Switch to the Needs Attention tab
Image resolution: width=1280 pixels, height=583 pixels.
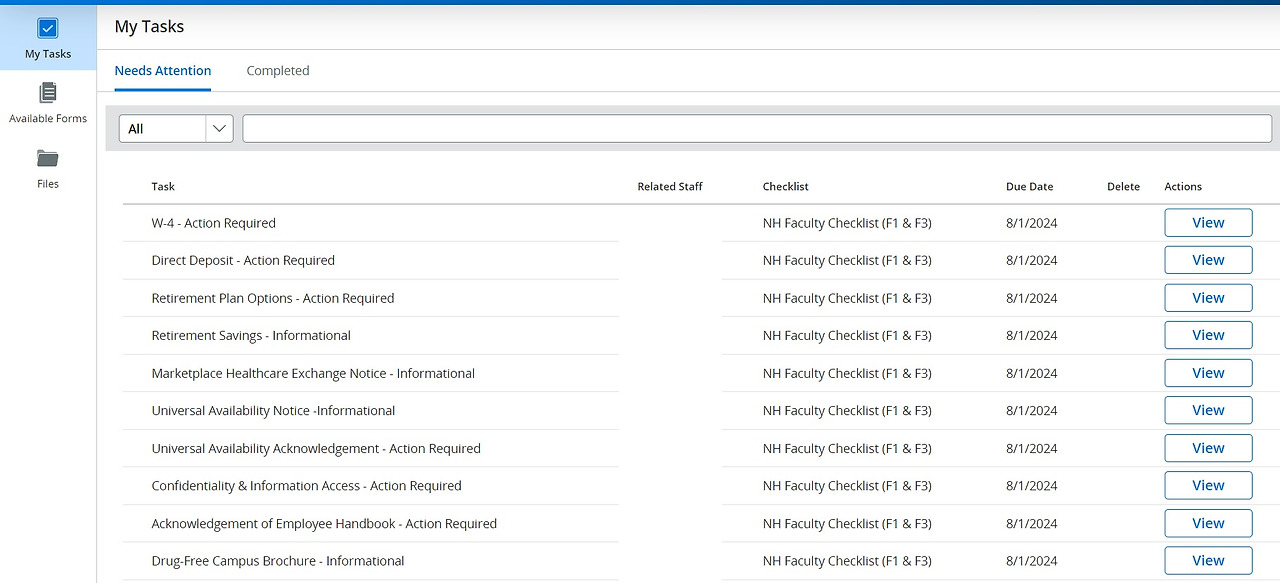point(163,71)
